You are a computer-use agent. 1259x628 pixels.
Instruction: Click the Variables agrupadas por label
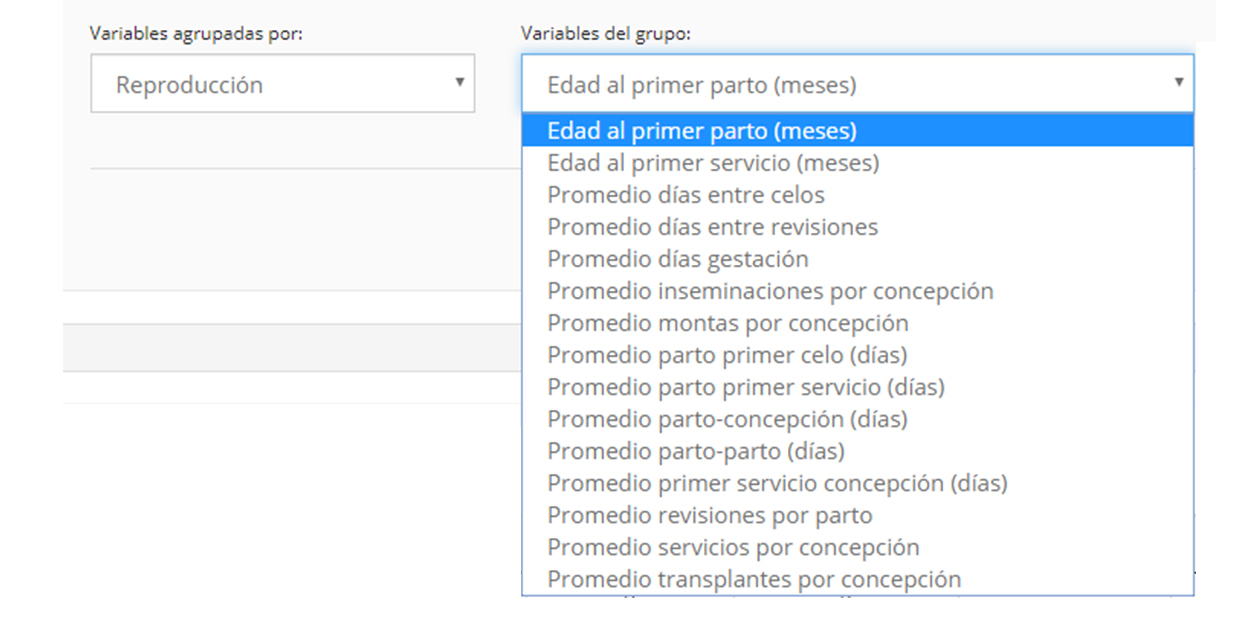tap(196, 33)
